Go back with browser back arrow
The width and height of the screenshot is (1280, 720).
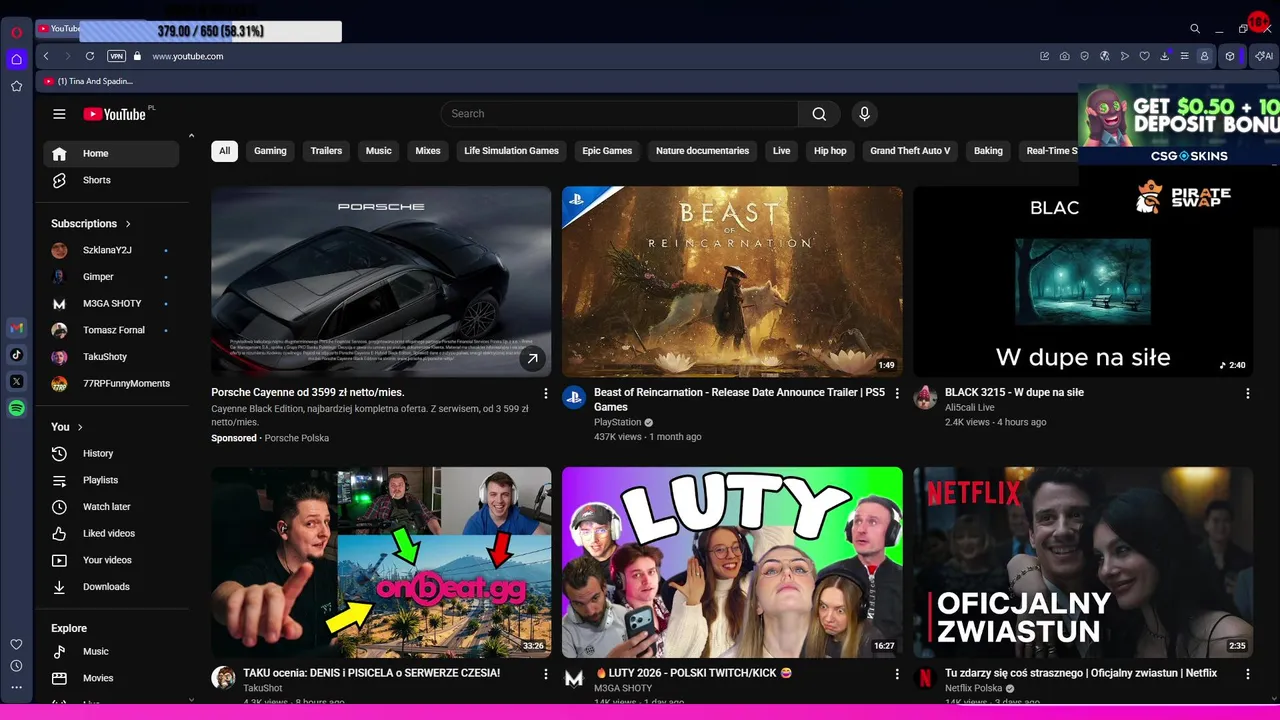(46, 56)
